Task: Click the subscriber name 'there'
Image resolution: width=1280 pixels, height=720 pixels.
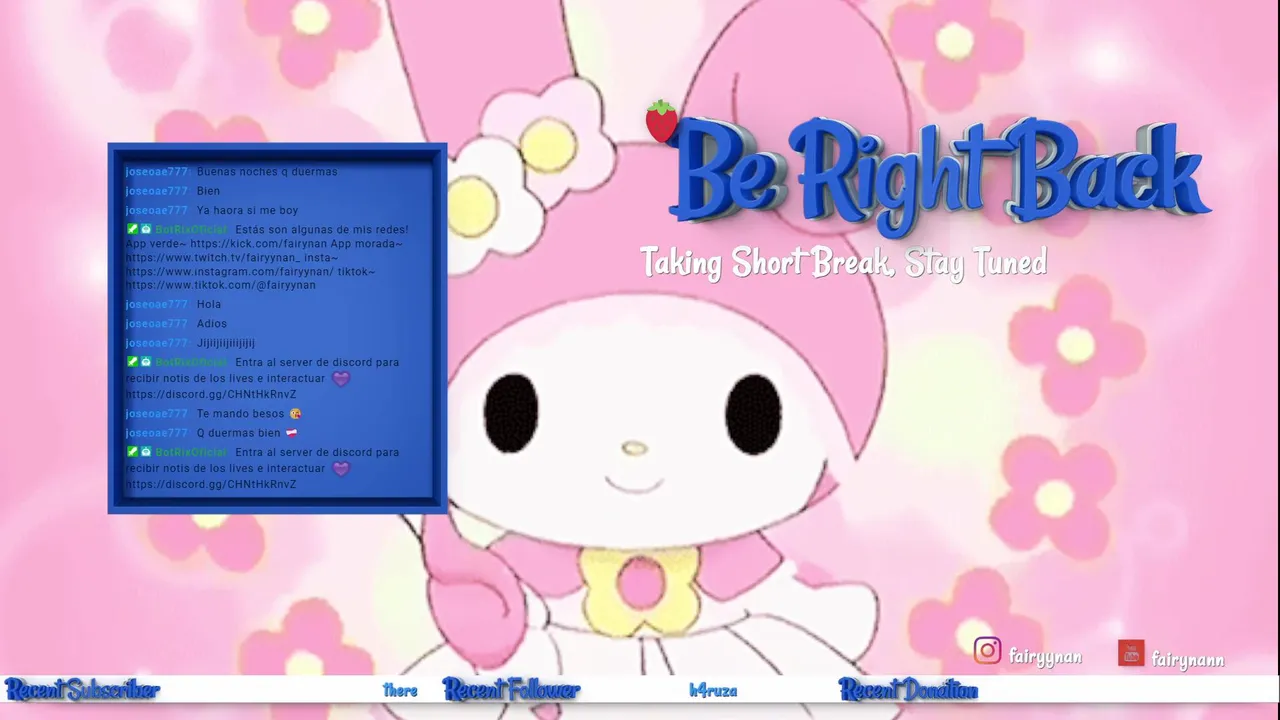Action: click(x=400, y=691)
